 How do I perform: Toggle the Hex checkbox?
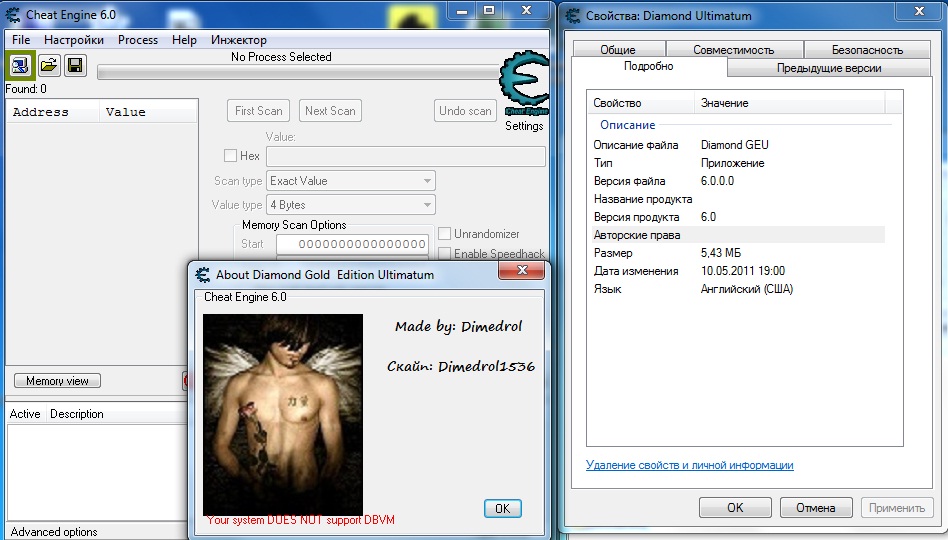230,155
